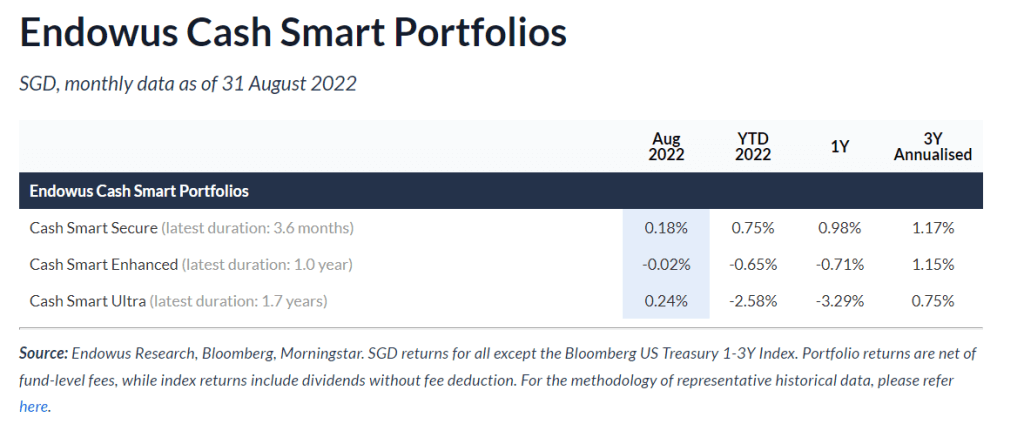Click the 0.18% Aug 2022 cell

(x=667, y=228)
